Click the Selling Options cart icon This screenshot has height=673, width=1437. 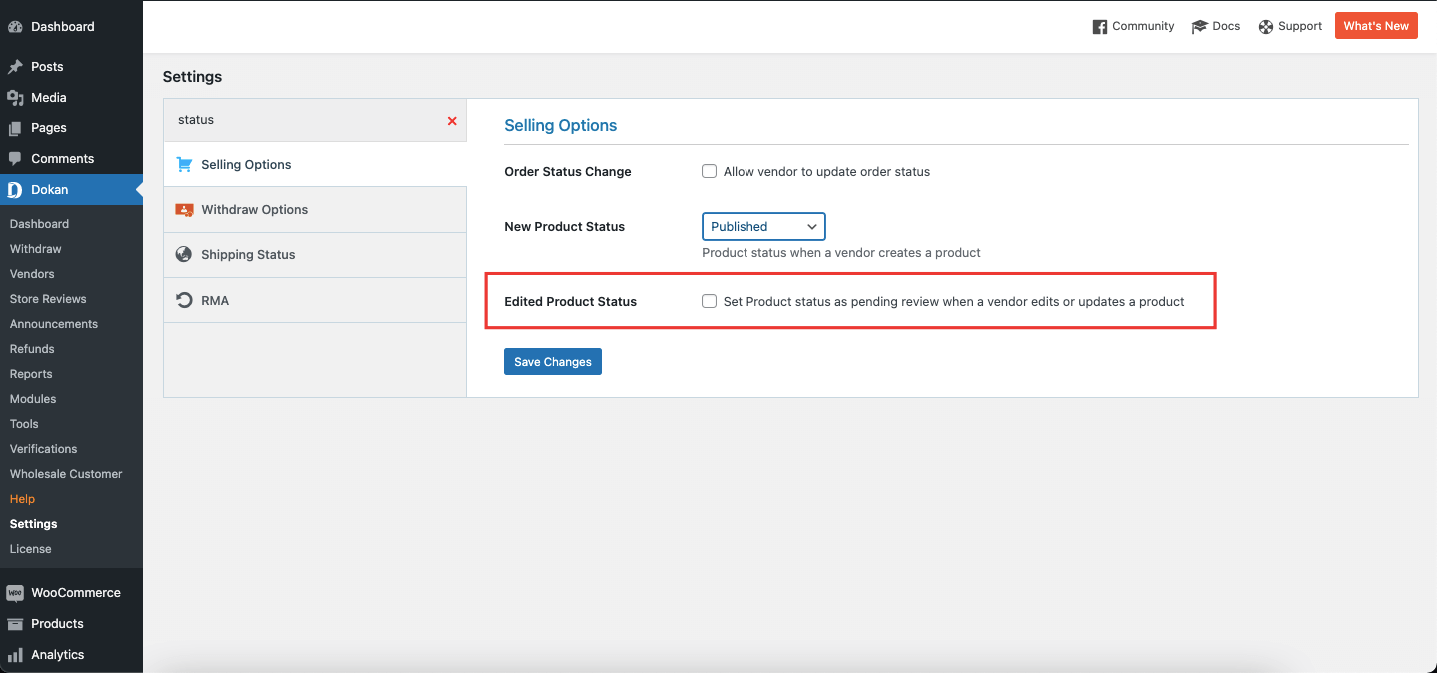[184, 164]
